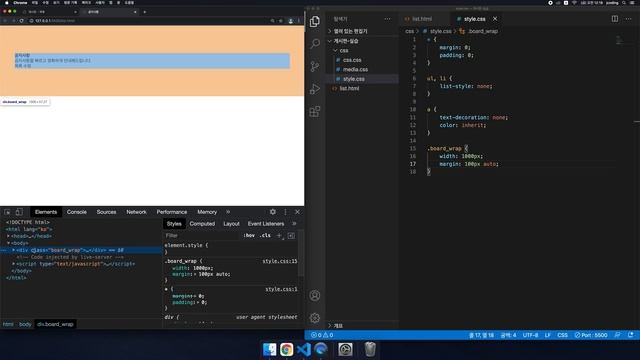Open the style.css:15 source link
Screen dimensions: 640x360
point(280,261)
